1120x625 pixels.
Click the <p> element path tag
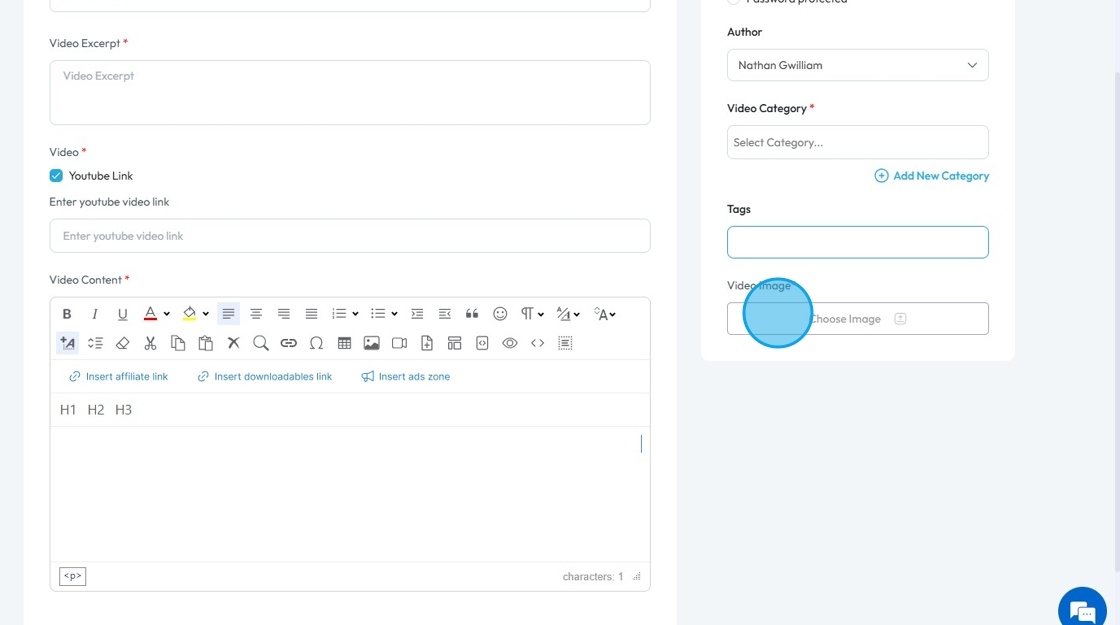[73, 576]
